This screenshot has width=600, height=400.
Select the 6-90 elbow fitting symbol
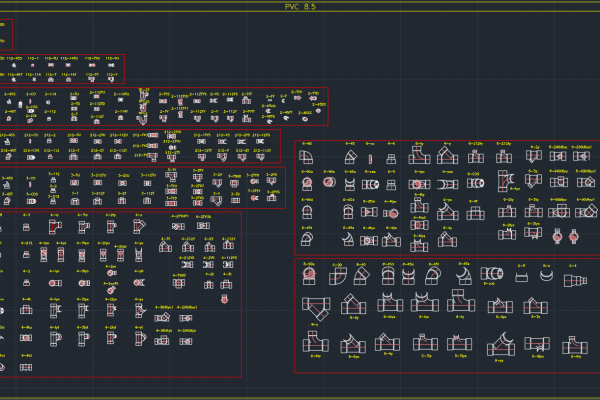pos(309,156)
